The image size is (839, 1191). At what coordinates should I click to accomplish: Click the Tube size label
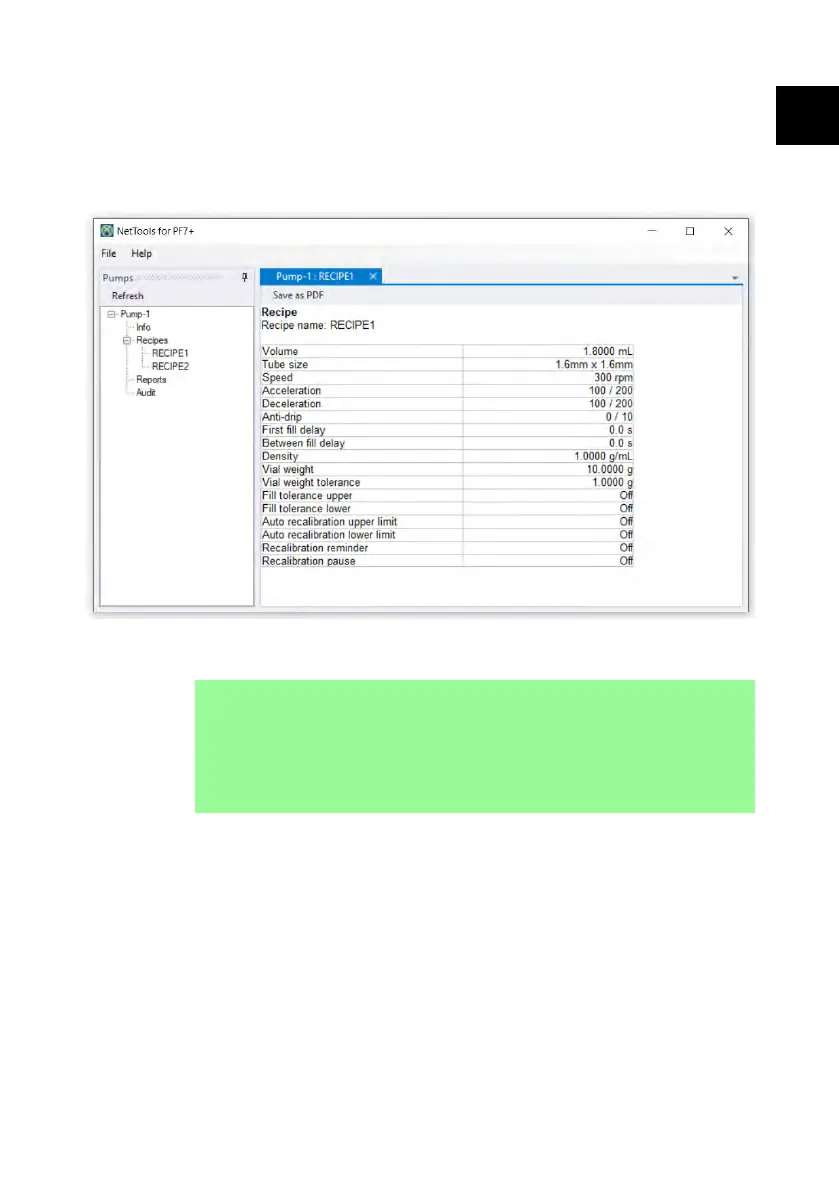[x=285, y=365]
